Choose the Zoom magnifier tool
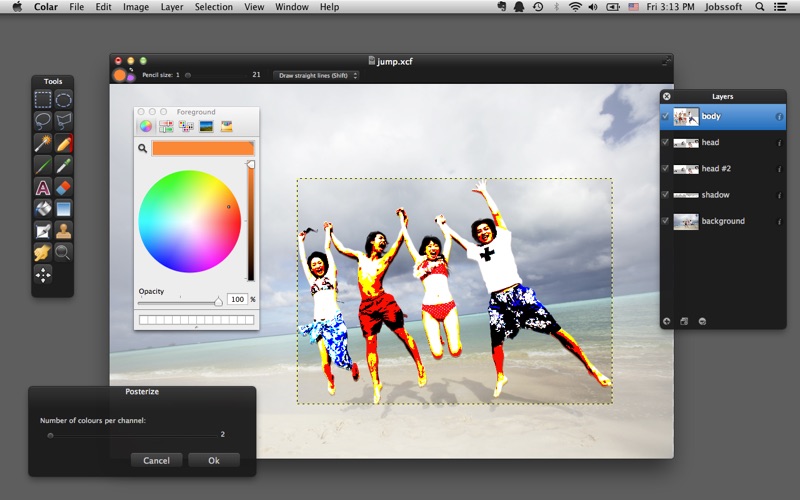The image size is (800, 500). pyautogui.click(x=63, y=253)
